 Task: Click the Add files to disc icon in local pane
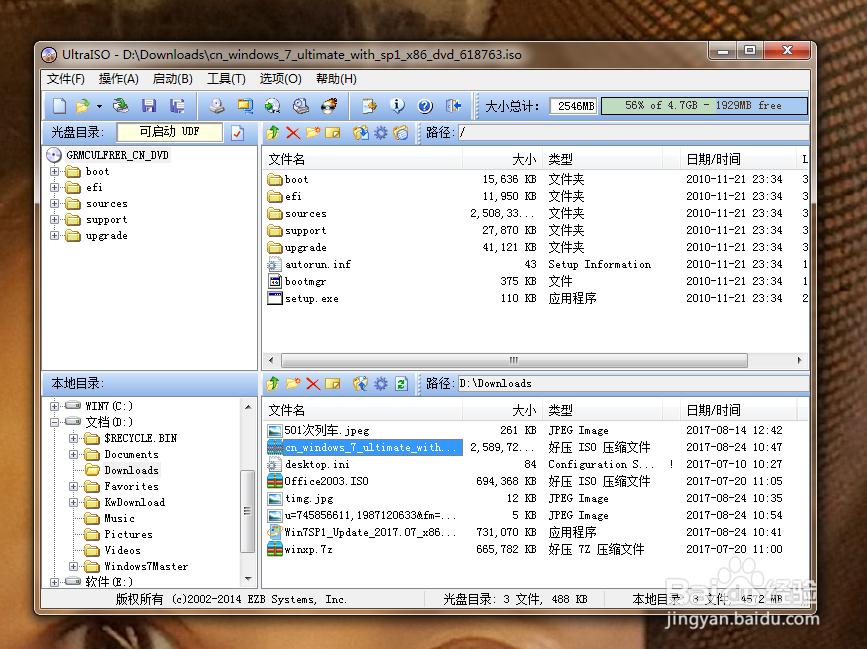[361, 383]
